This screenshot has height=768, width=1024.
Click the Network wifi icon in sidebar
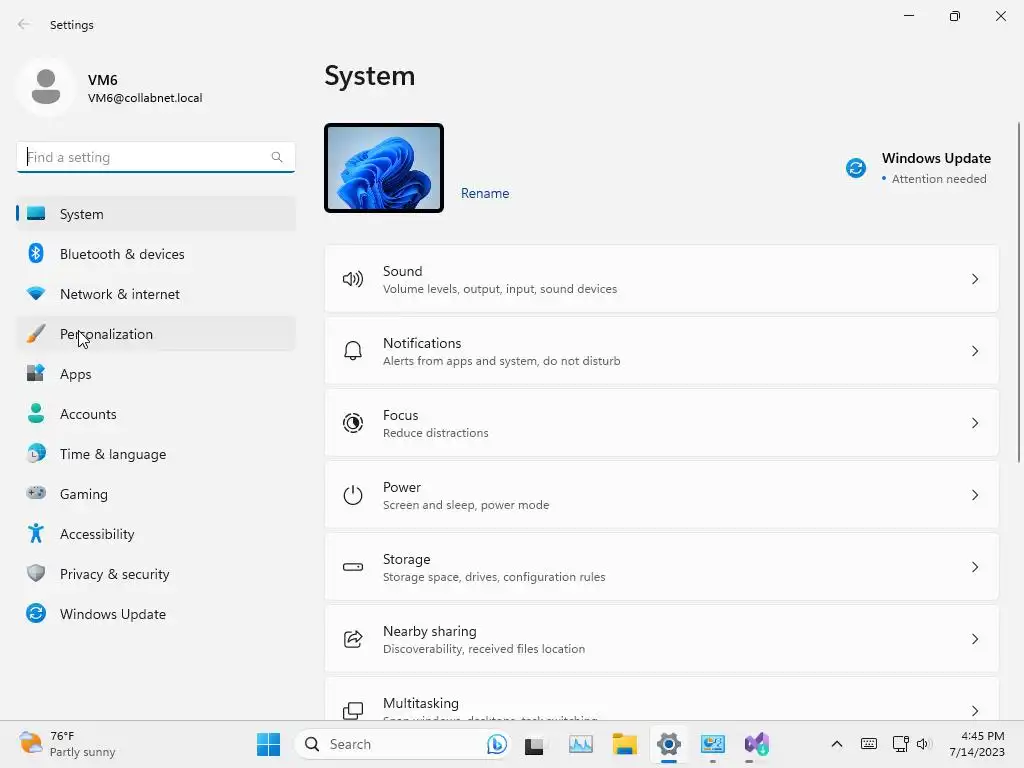(36, 294)
